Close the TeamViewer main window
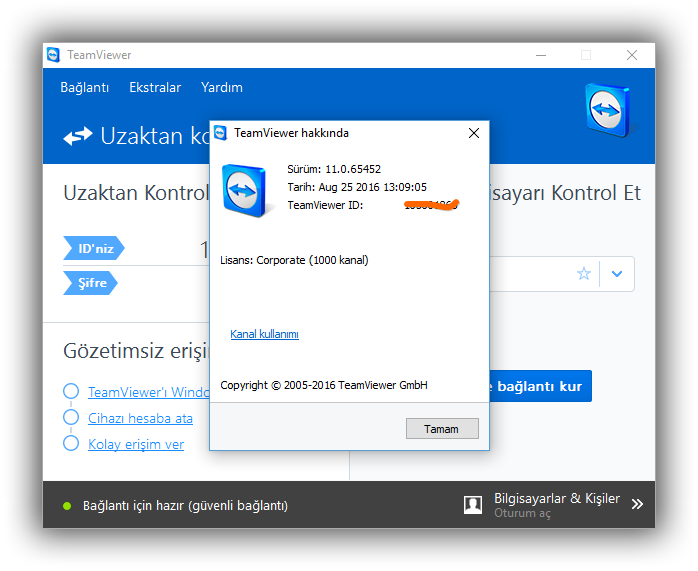Screen dimensions: 698x571 (632, 55)
